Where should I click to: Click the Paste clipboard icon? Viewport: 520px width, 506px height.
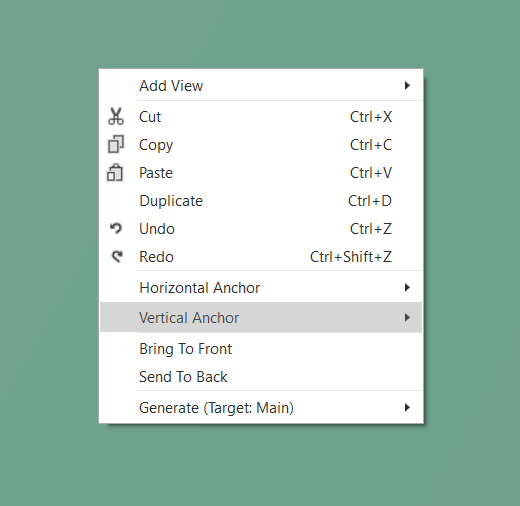pyautogui.click(x=115, y=172)
